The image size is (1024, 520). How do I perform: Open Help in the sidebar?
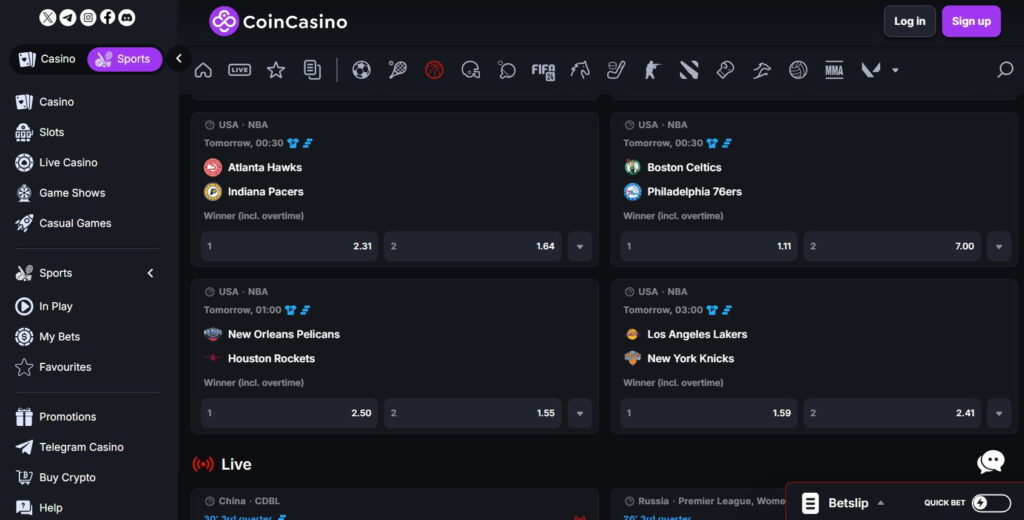39,508
